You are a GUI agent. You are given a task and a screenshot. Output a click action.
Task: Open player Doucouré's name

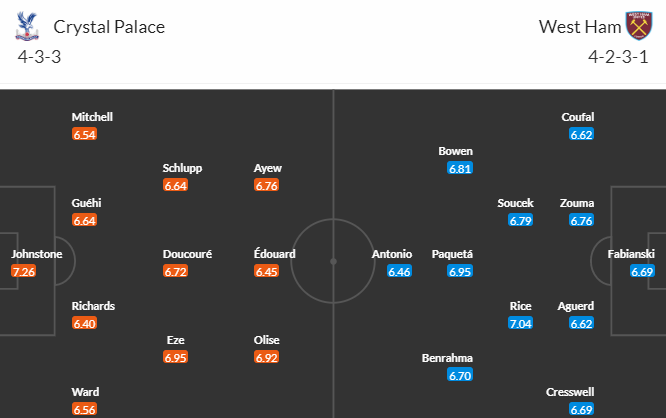[187, 254]
